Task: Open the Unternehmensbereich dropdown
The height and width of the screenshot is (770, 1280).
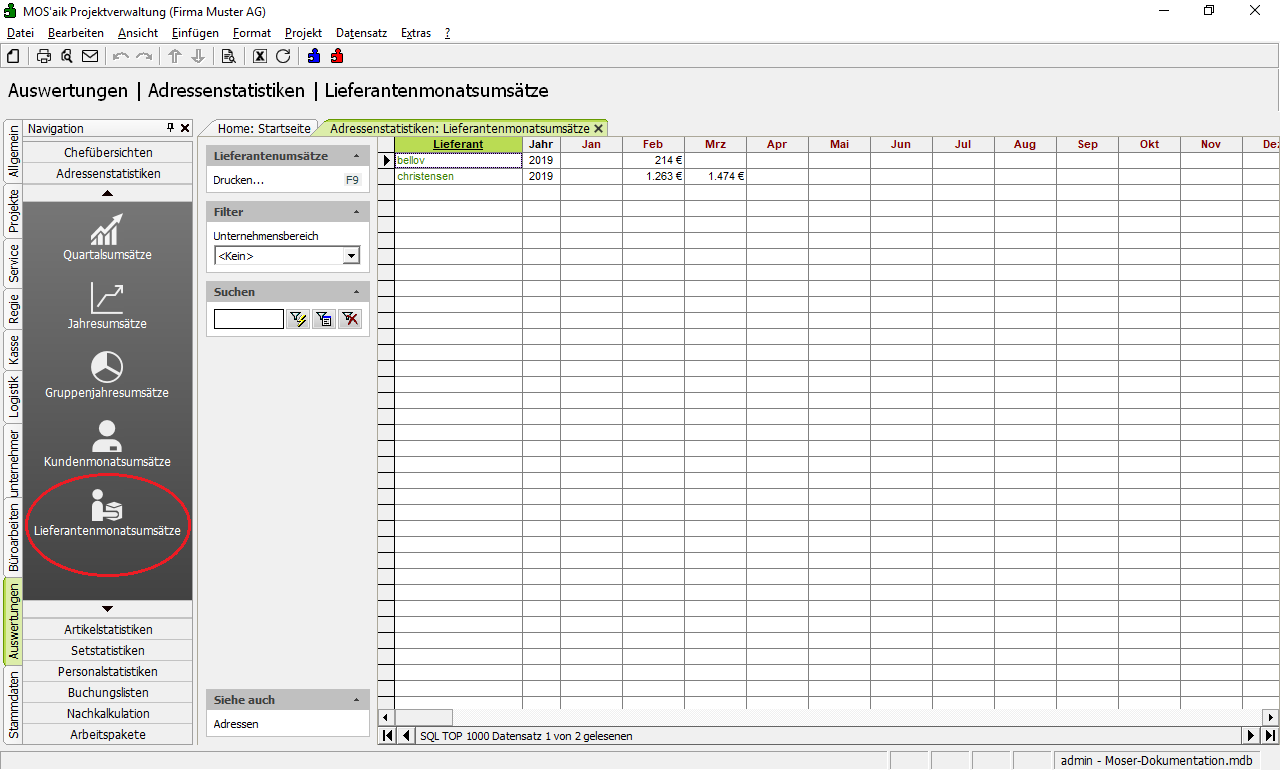Action: (351, 256)
